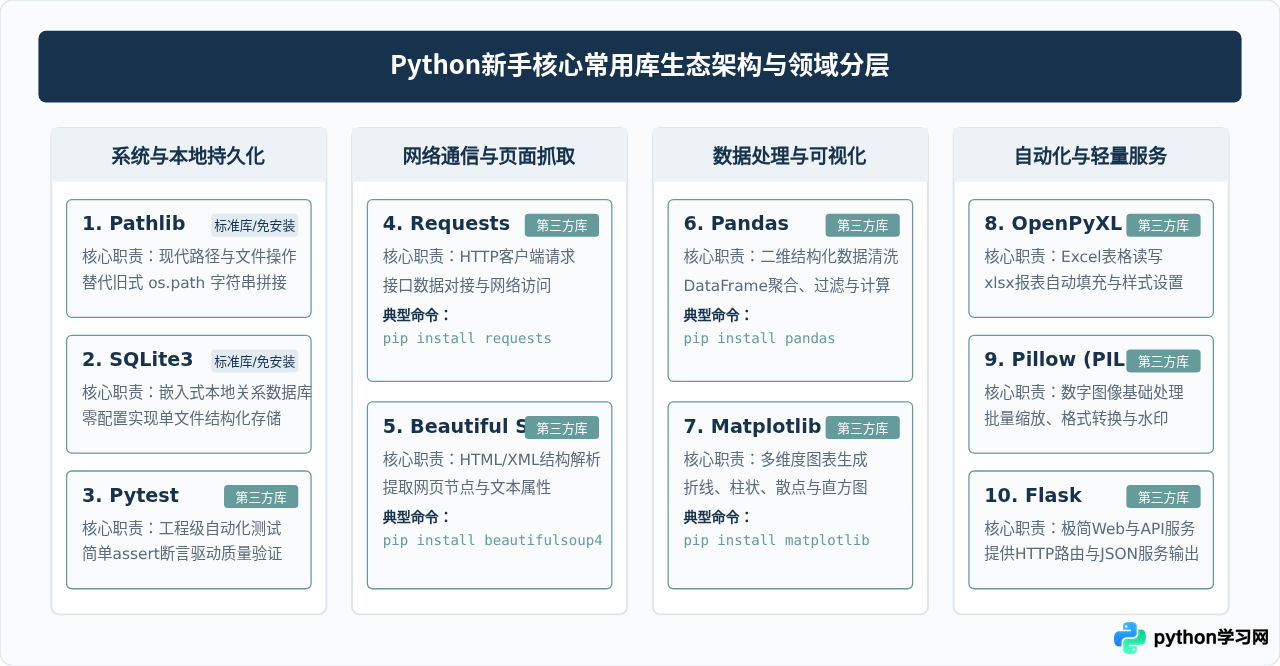Click the 1. Pathlib card title
The width and height of the screenshot is (1280, 666).
[134, 224]
